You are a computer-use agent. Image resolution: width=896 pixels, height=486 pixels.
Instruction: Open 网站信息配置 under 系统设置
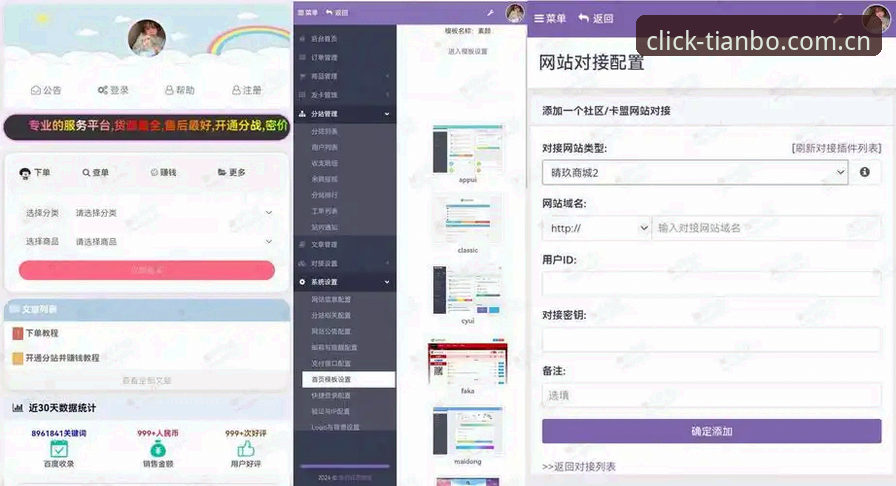point(331,300)
